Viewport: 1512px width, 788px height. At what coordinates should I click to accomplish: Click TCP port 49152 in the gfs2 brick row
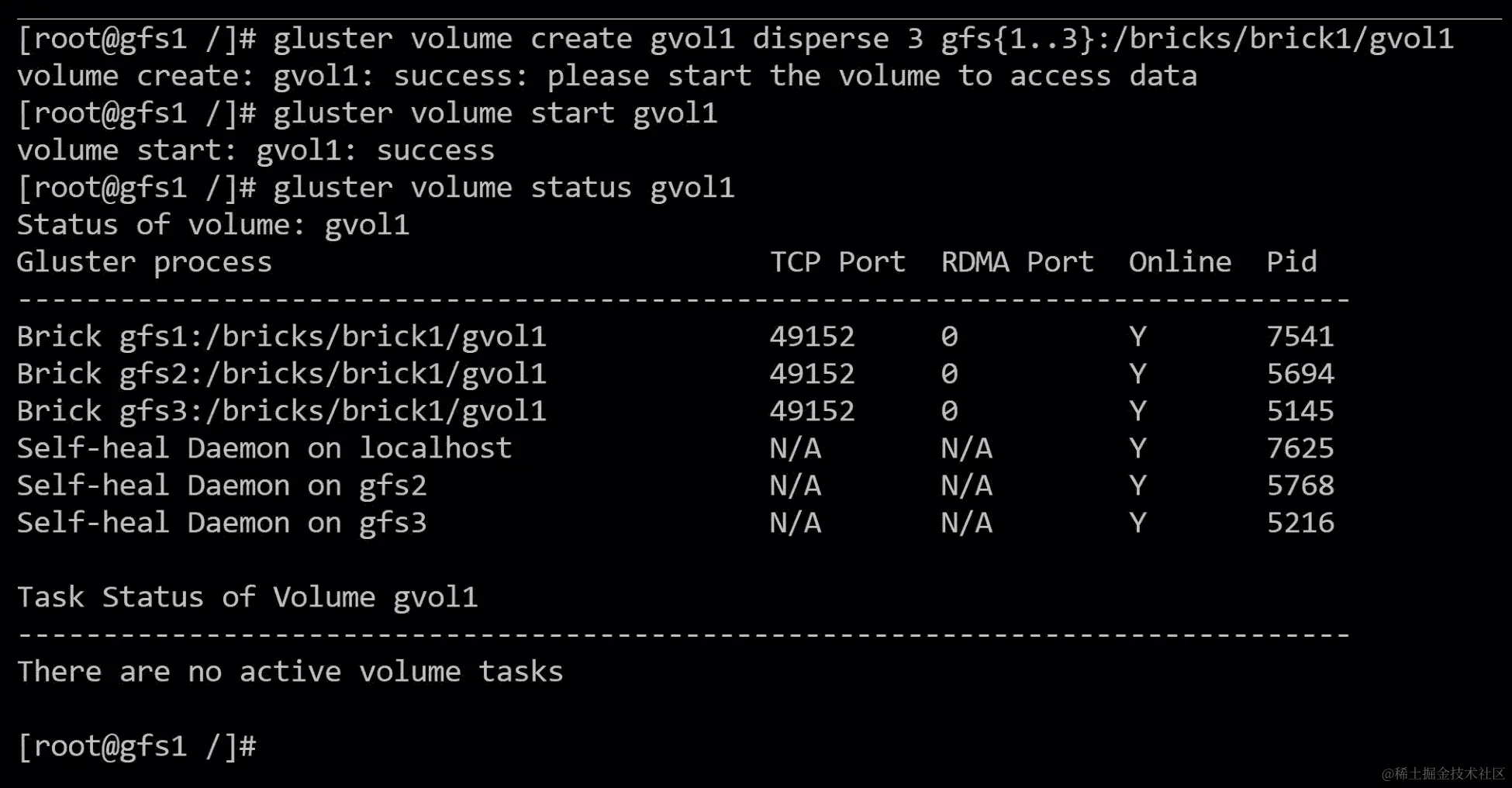[x=812, y=374]
